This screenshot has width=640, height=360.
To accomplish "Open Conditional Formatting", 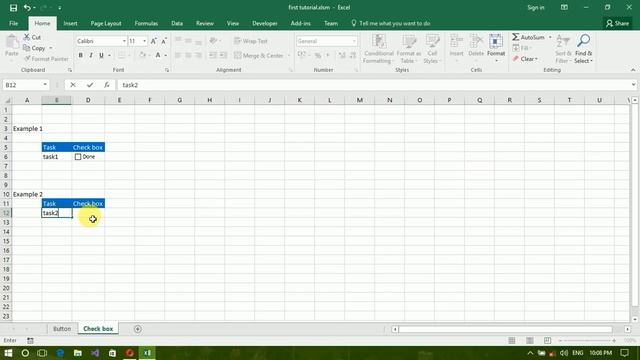I will 379,49.
